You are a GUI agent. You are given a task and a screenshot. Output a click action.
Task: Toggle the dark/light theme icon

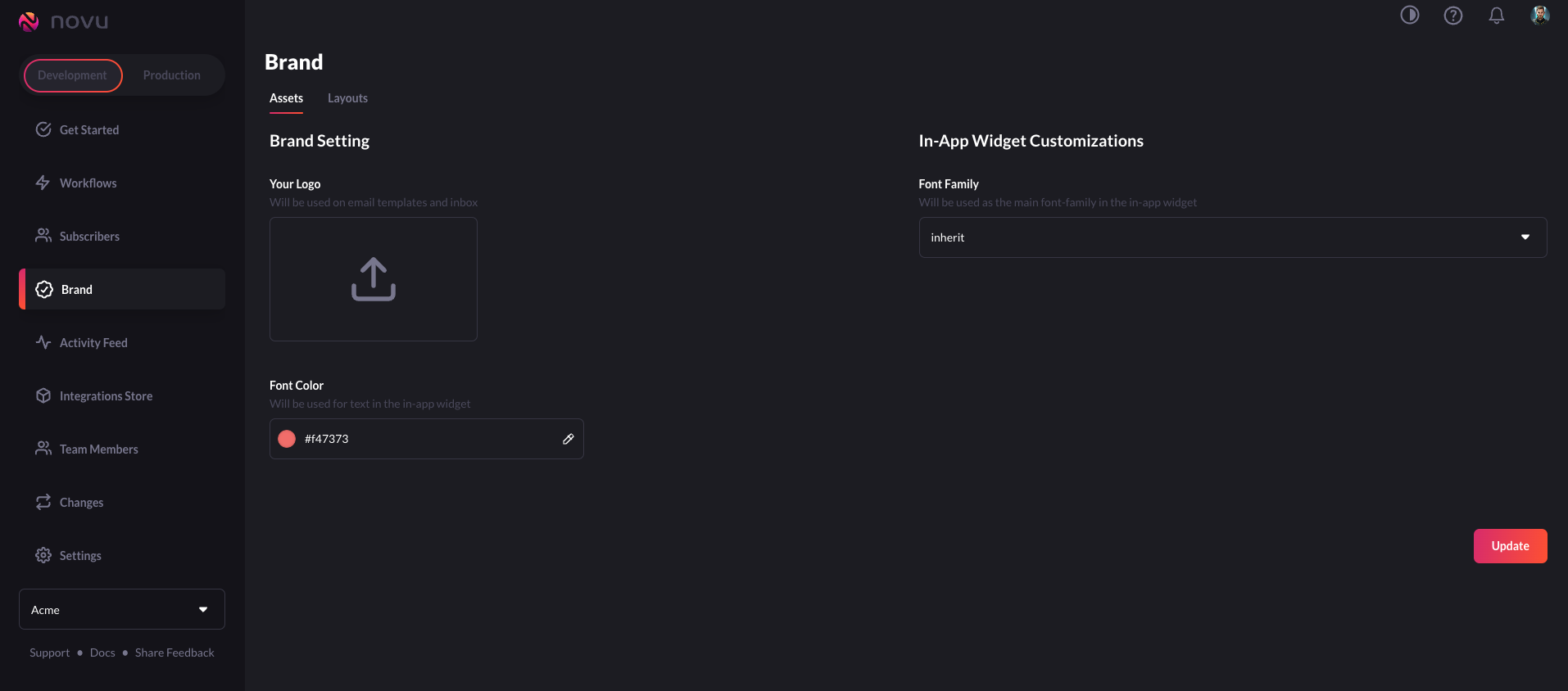click(1409, 16)
